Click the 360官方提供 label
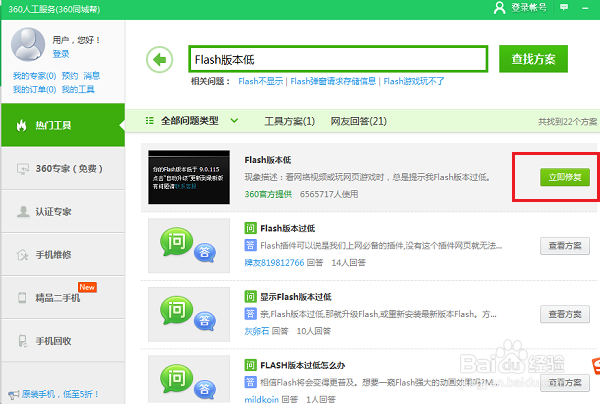This screenshot has height=404, width=600. [x=268, y=194]
